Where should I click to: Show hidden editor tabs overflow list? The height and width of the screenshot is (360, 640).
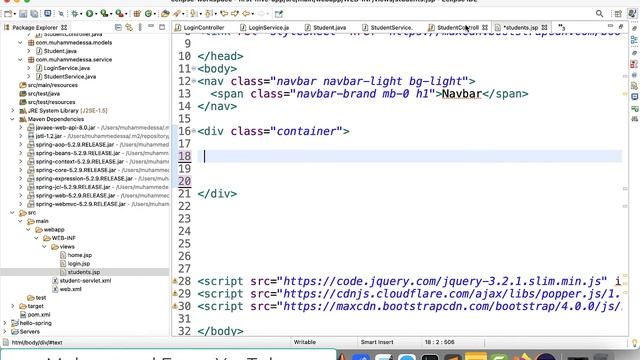[562, 27]
